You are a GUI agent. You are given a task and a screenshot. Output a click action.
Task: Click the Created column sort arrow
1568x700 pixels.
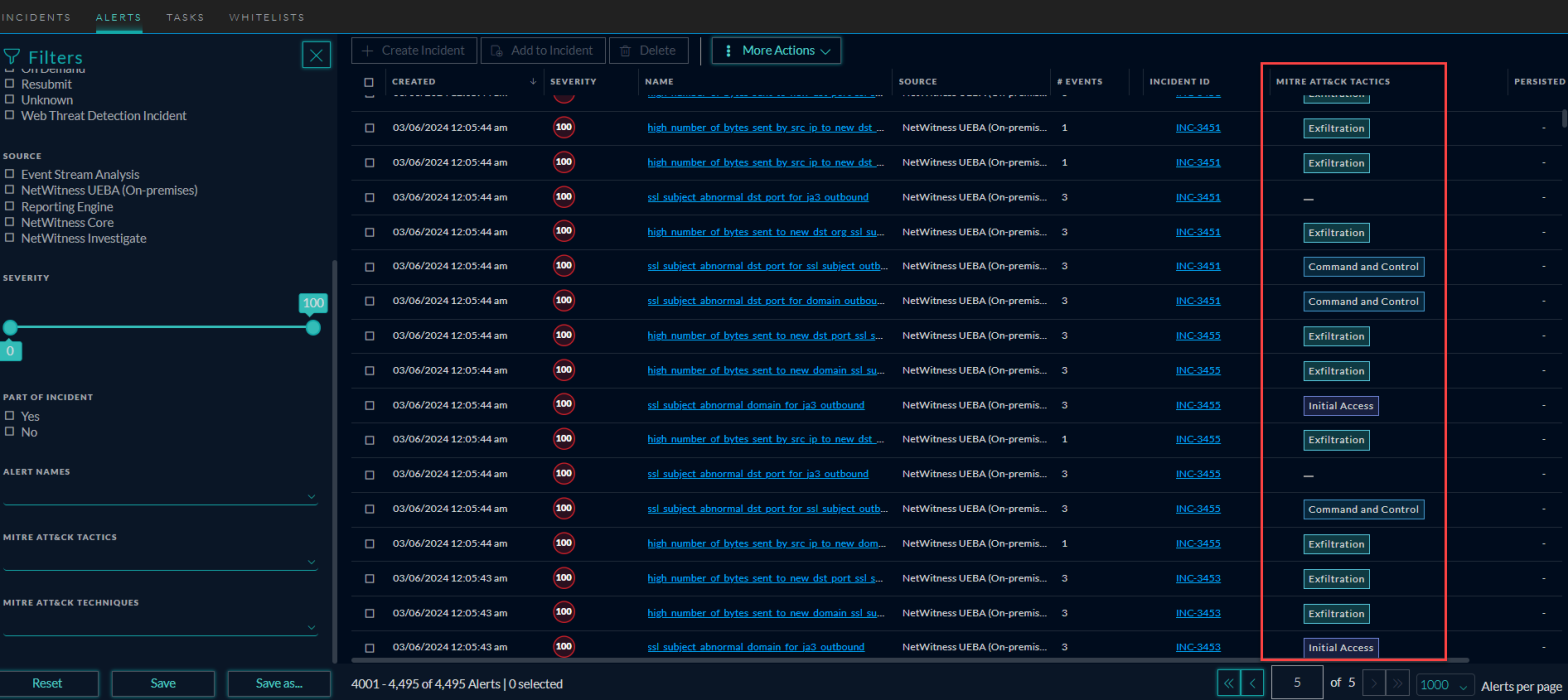533,81
